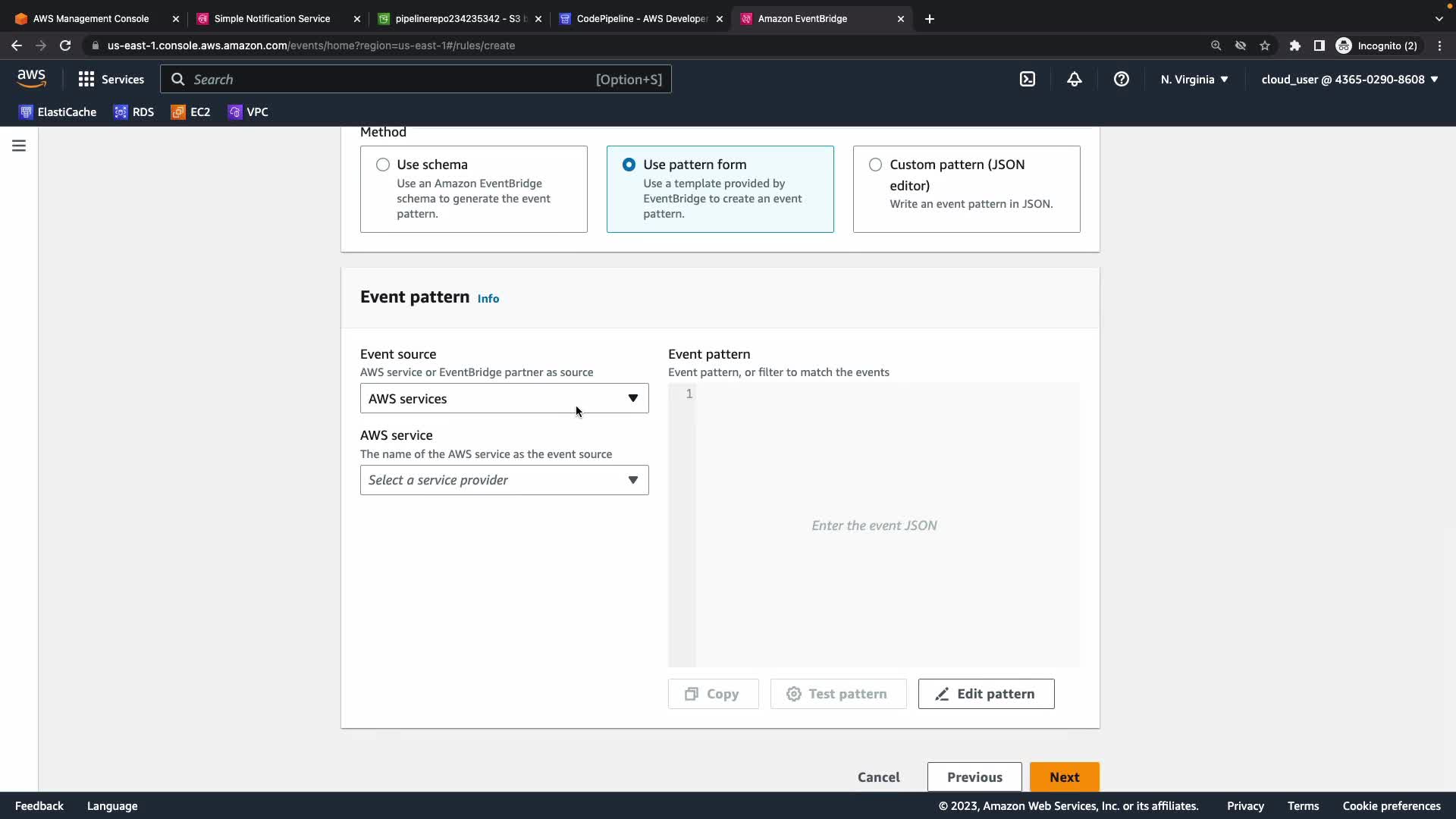Screen dimensions: 1456x819
Task: Open the Services grid menu
Action: 111,79
